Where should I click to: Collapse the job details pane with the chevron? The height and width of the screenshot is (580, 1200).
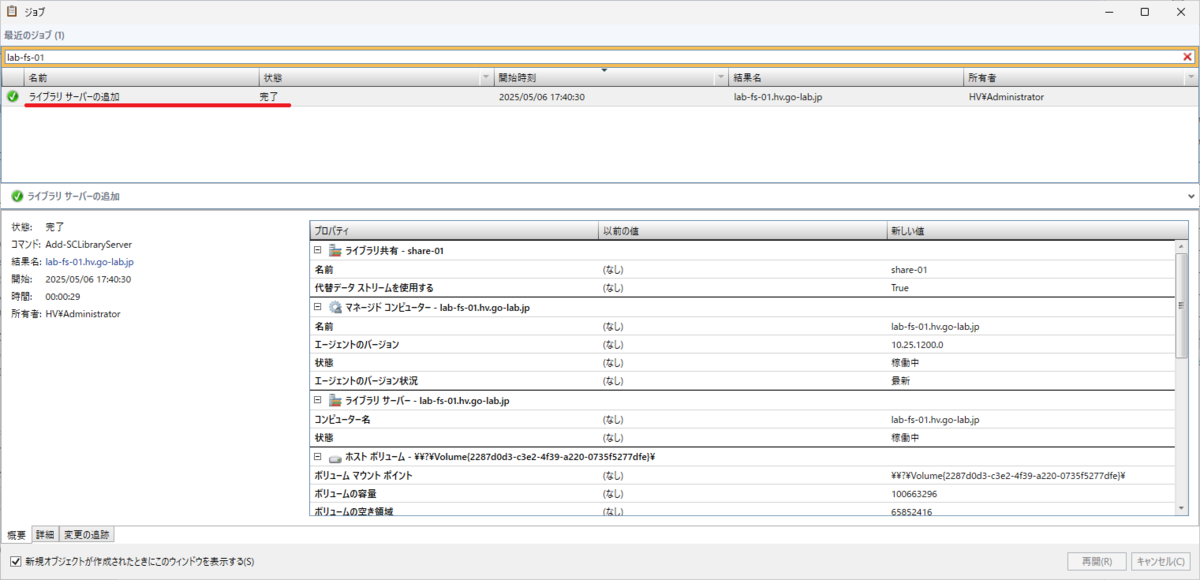pos(1190,197)
